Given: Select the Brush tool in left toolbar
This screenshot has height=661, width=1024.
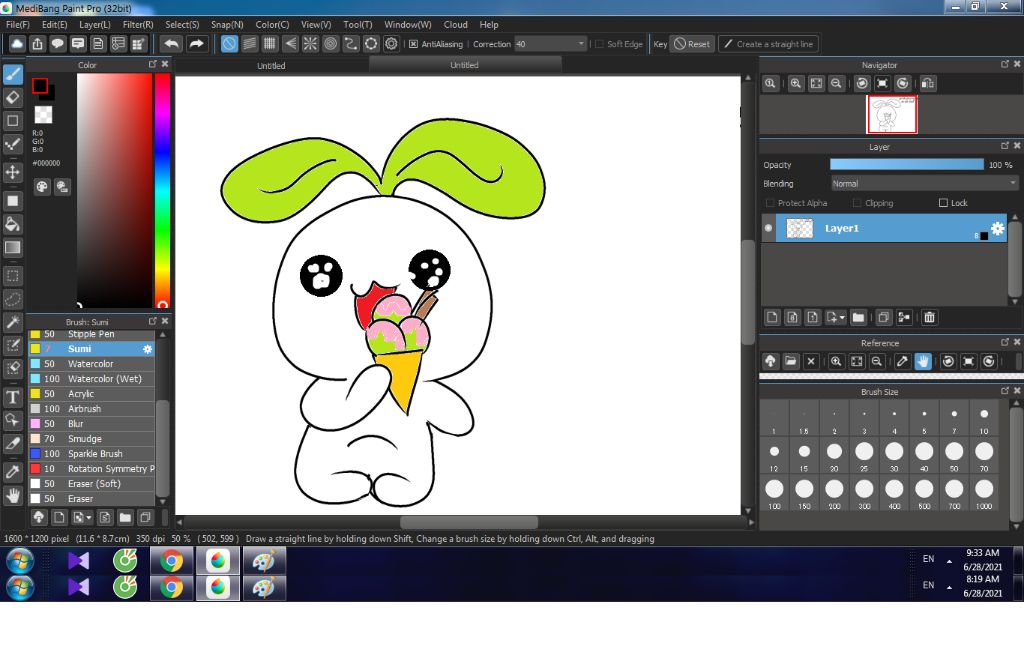Looking at the screenshot, I should click(x=12, y=74).
